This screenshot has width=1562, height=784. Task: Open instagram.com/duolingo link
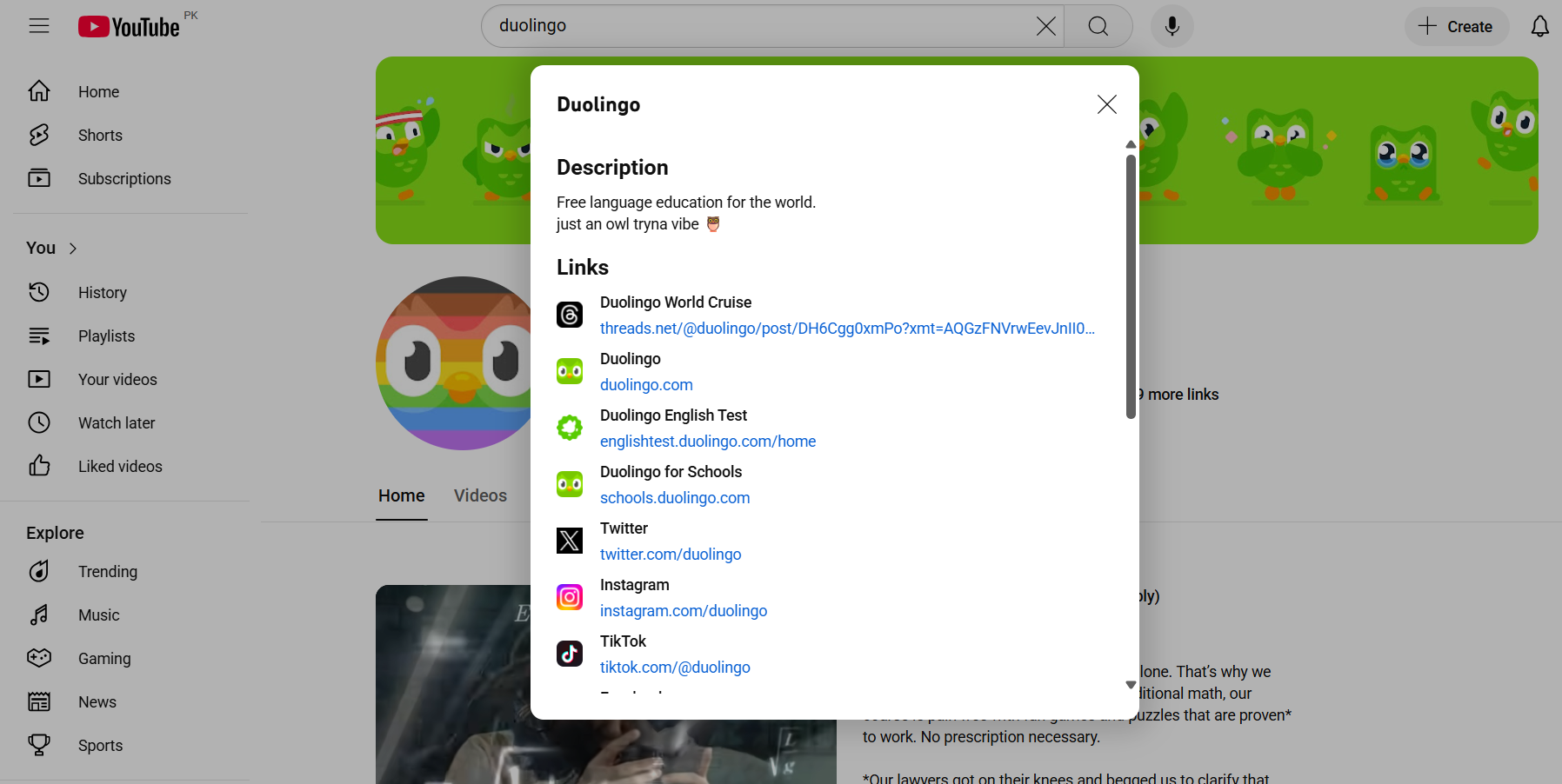(x=684, y=611)
